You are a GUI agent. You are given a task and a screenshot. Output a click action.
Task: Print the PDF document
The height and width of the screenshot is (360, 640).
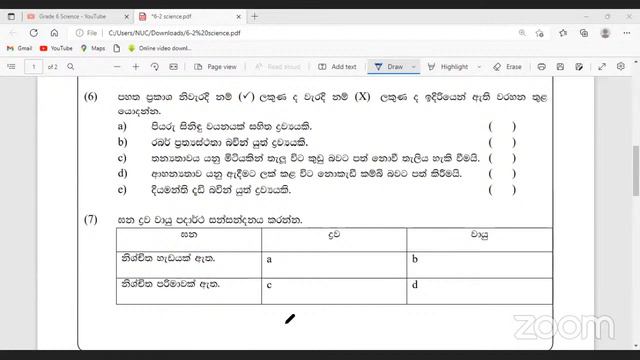[542, 67]
